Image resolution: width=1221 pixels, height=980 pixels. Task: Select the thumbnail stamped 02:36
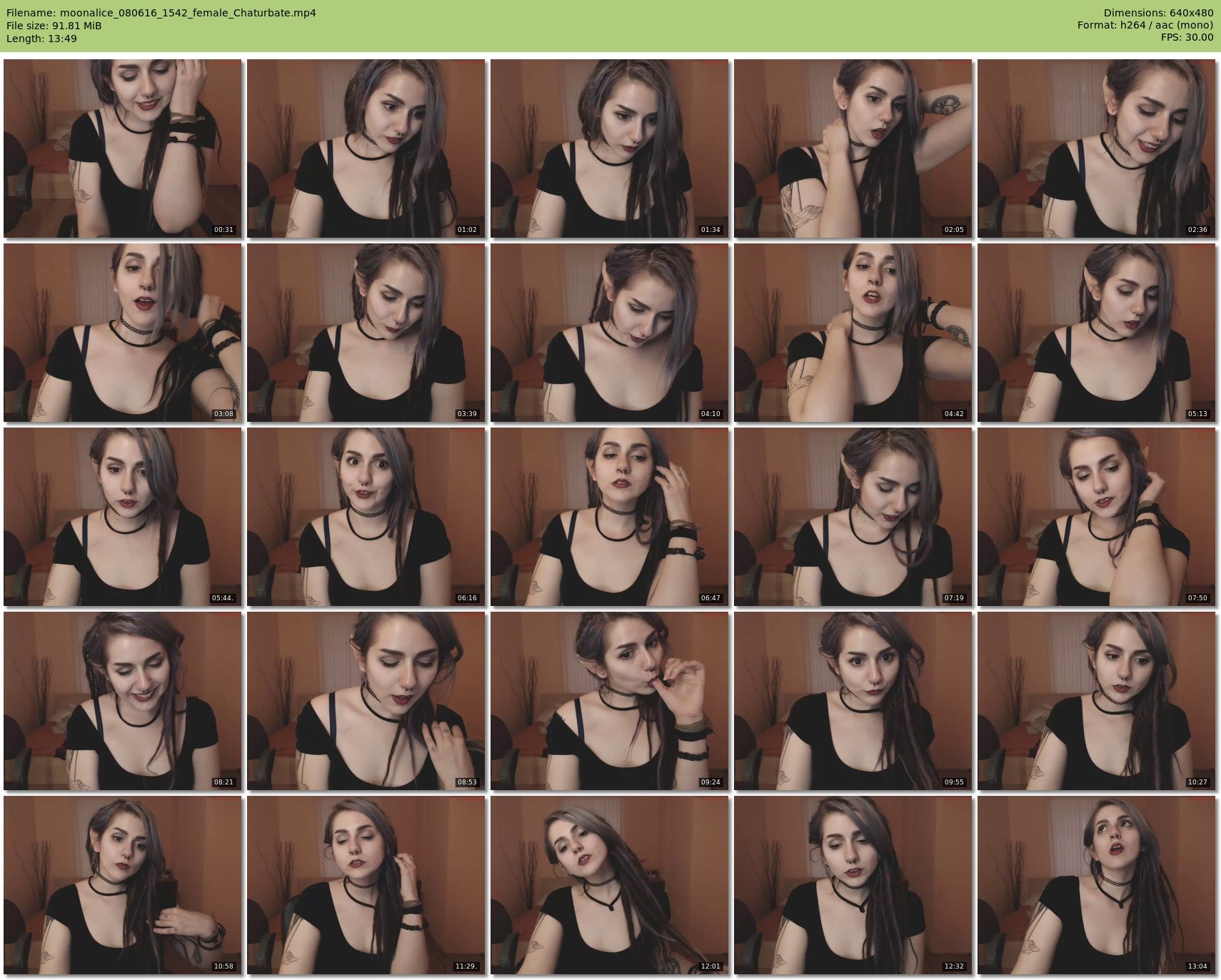[x=1096, y=148]
